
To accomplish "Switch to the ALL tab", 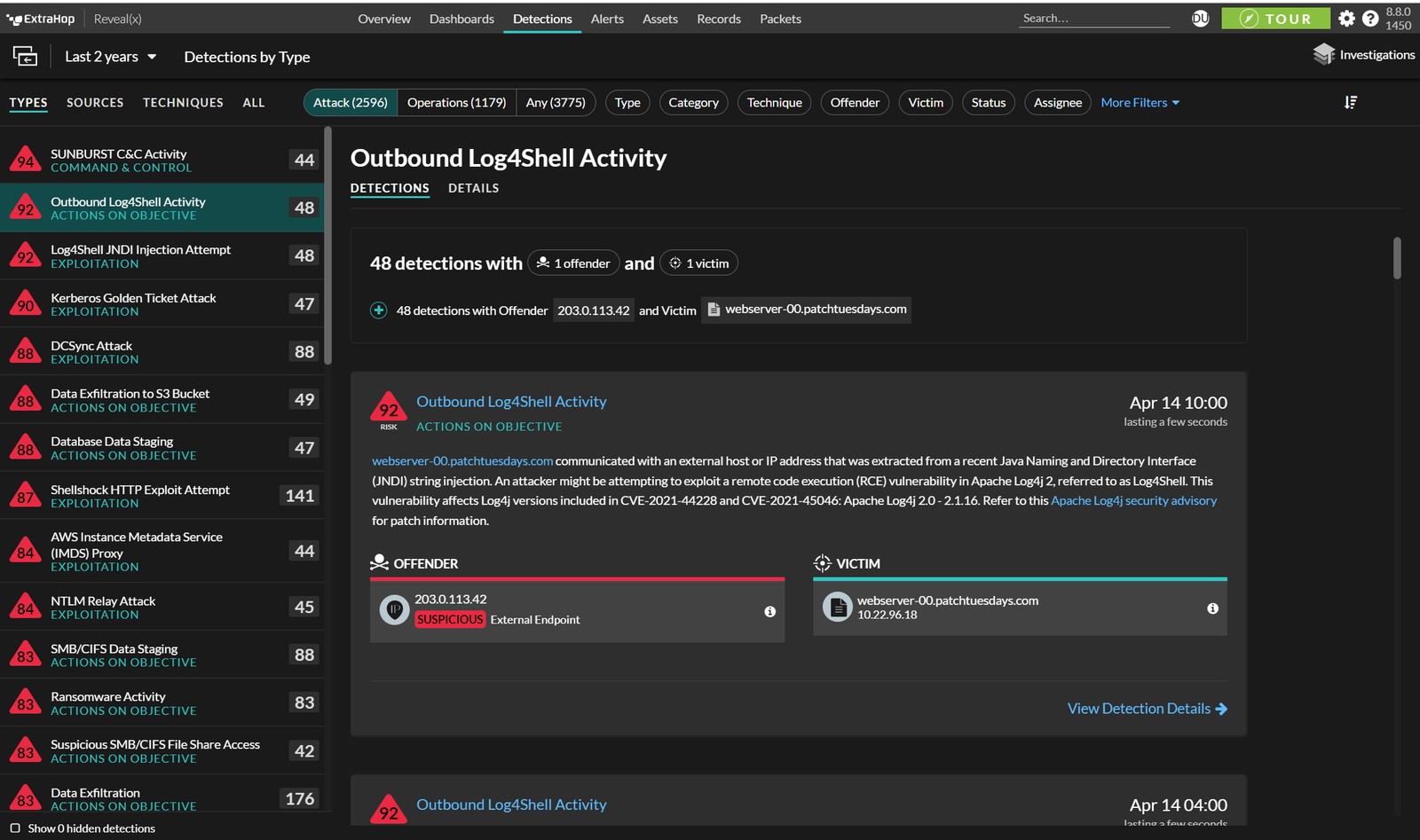I will tap(254, 103).
